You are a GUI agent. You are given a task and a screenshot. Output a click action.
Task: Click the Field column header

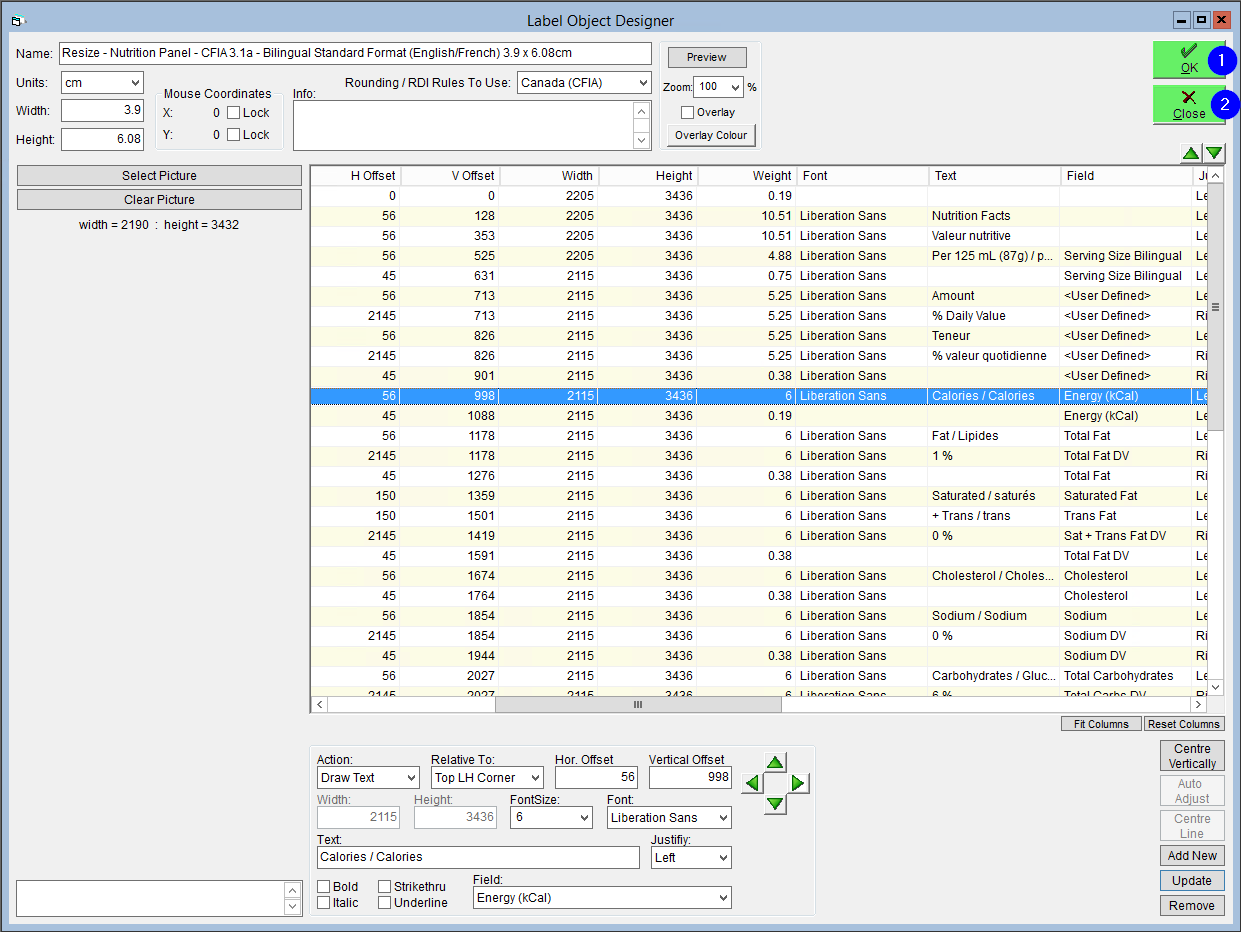coord(1126,176)
